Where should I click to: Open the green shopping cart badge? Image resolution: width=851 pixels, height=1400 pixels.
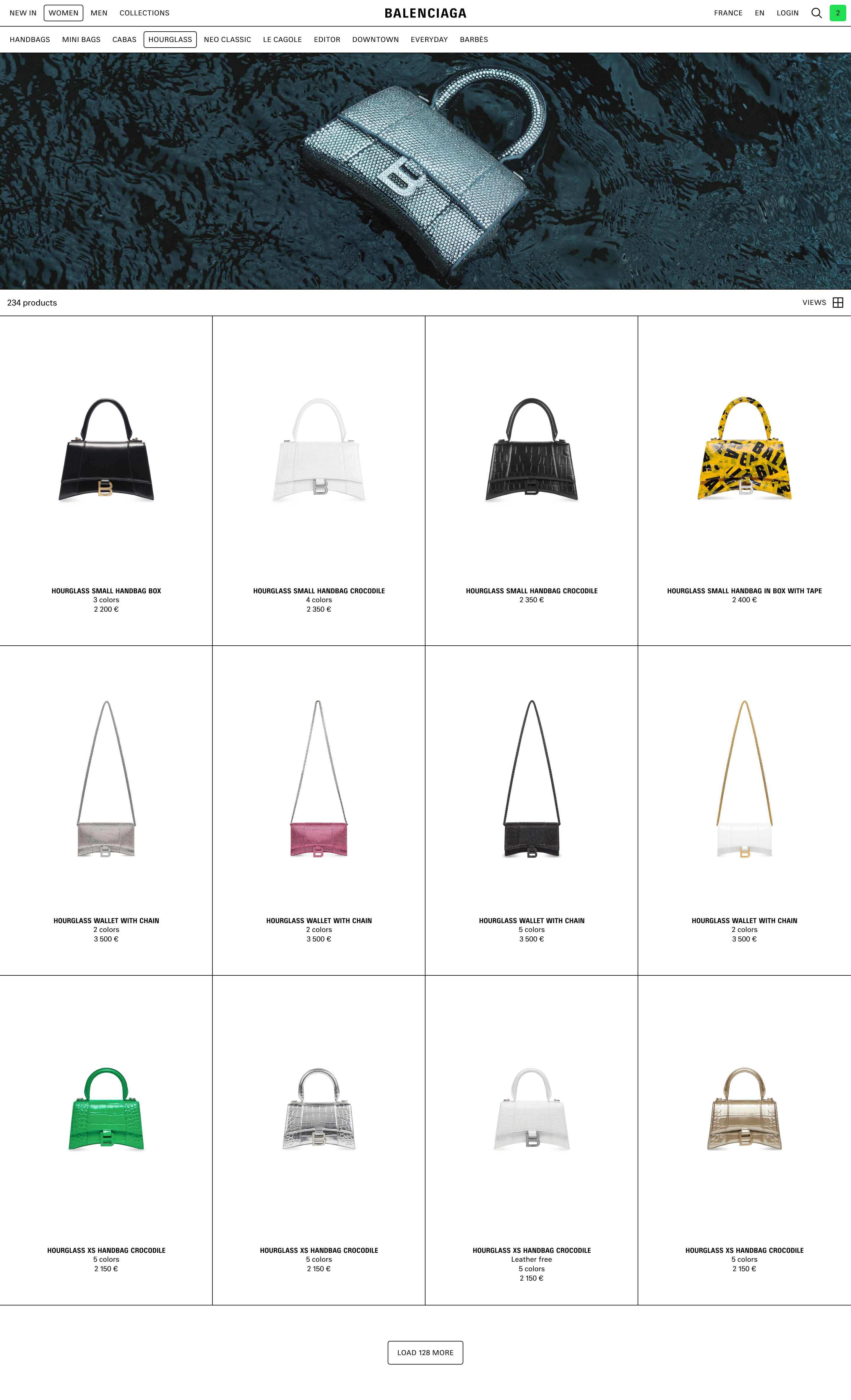pos(837,13)
